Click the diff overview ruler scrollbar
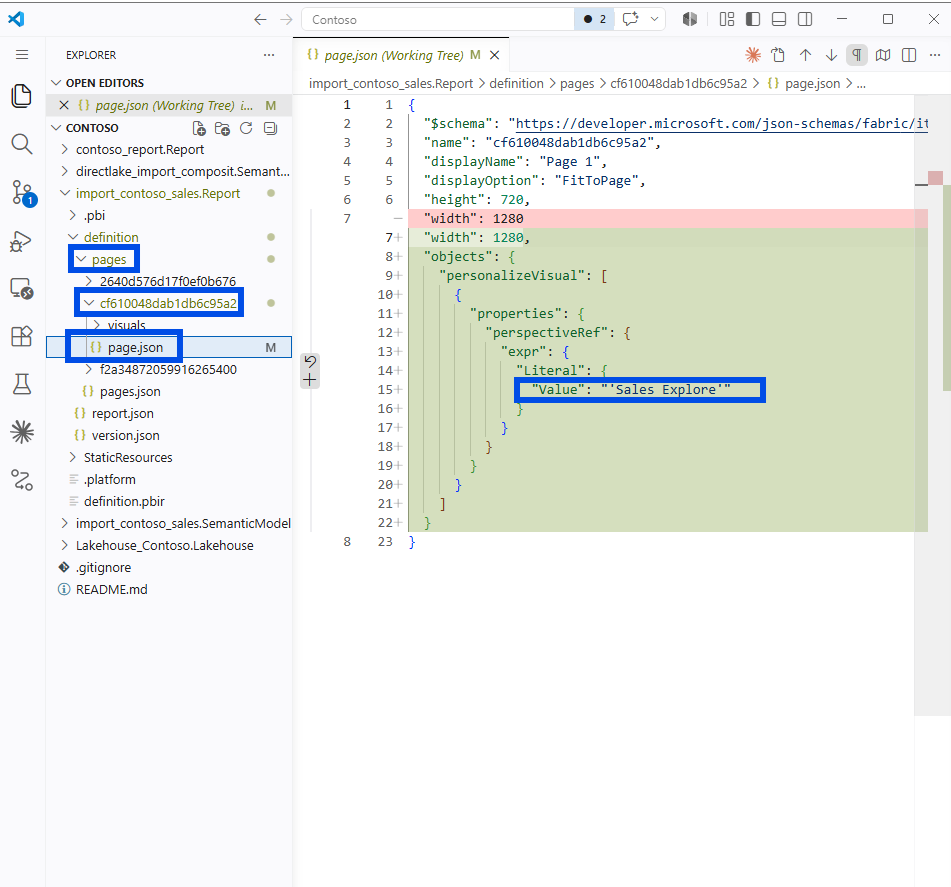951x887 pixels. [933, 405]
